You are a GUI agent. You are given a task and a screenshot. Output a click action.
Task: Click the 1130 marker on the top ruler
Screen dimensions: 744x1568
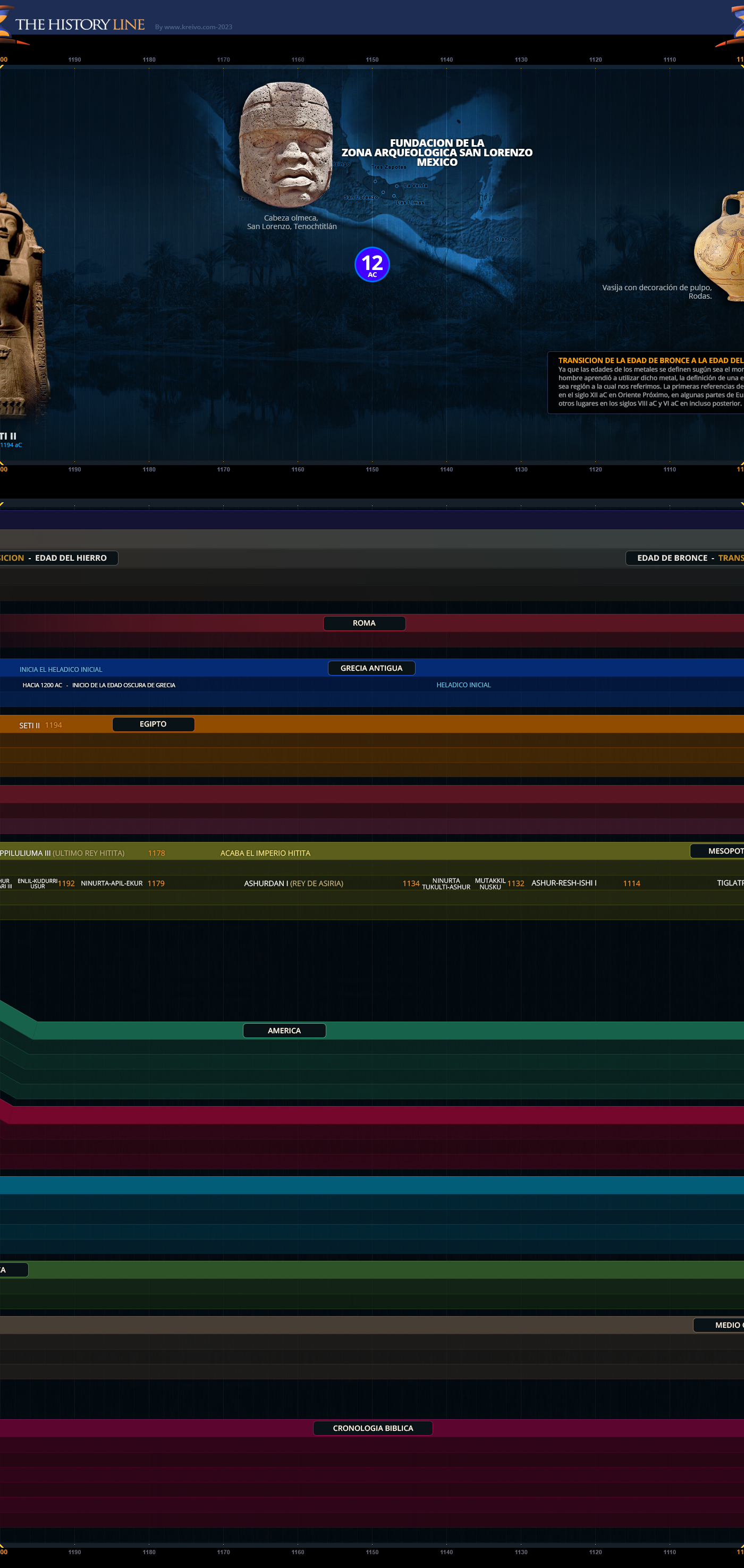point(521,60)
